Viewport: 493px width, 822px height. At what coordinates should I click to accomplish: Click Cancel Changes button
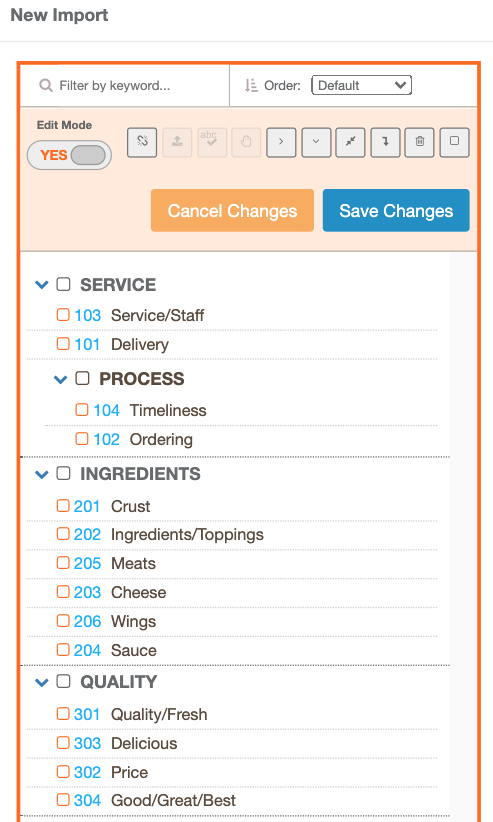[x=232, y=211]
